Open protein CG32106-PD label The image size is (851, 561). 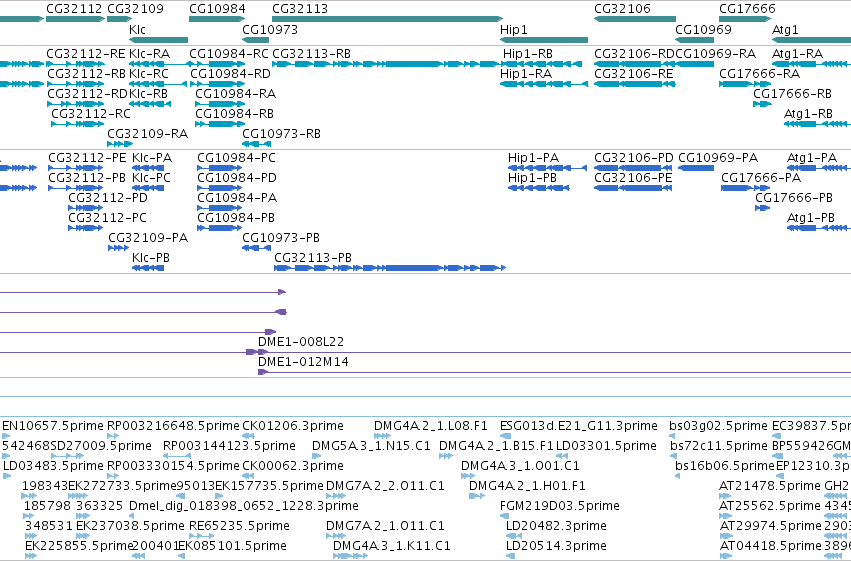click(x=634, y=158)
